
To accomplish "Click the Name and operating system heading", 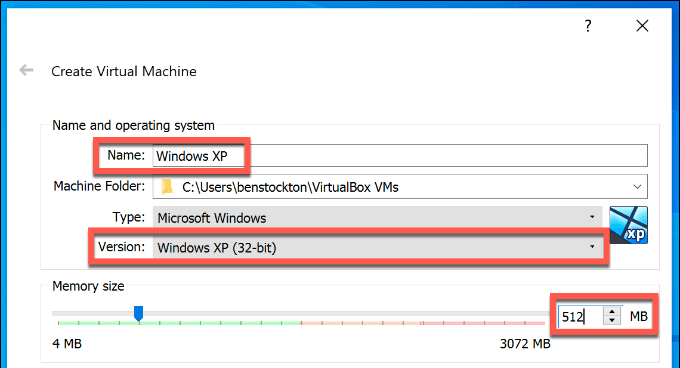I will point(133,125).
